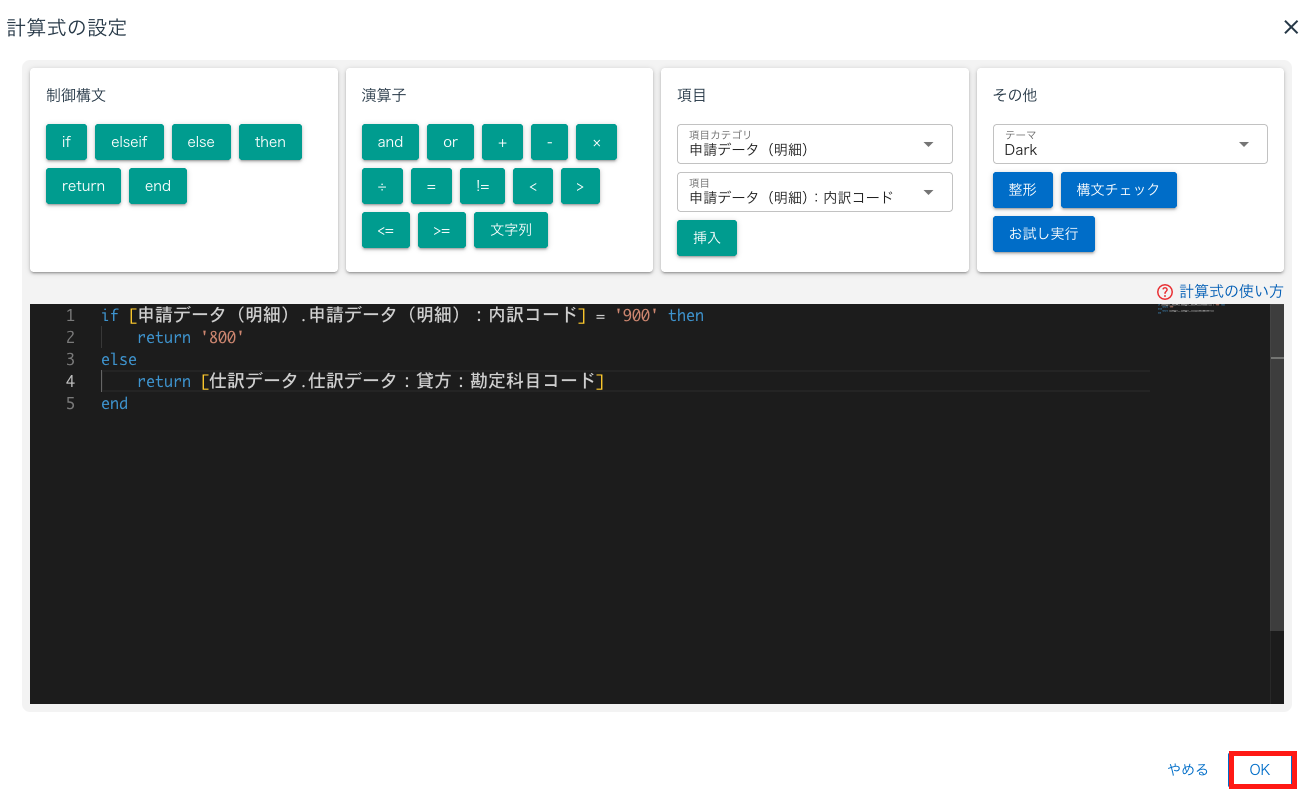Viewport: 1315px width, 793px height.
Task: Click お試し実行 trial run button
Action: click(1044, 234)
